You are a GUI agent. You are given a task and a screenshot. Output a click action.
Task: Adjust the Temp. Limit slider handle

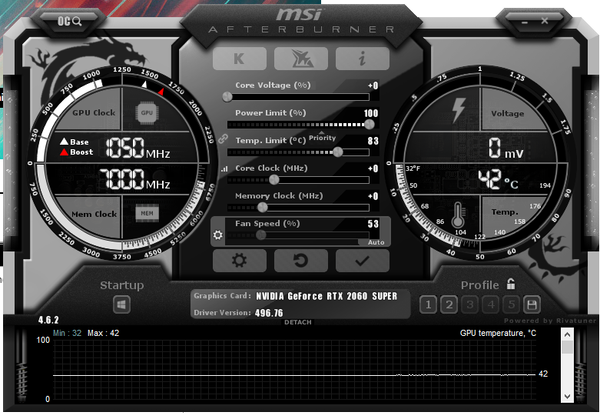tap(338, 152)
